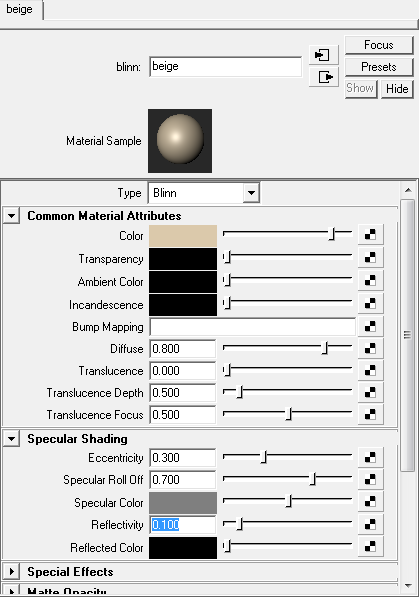The width and height of the screenshot is (419, 597).
Task: Click the Hide button
Action: (397, 89)
